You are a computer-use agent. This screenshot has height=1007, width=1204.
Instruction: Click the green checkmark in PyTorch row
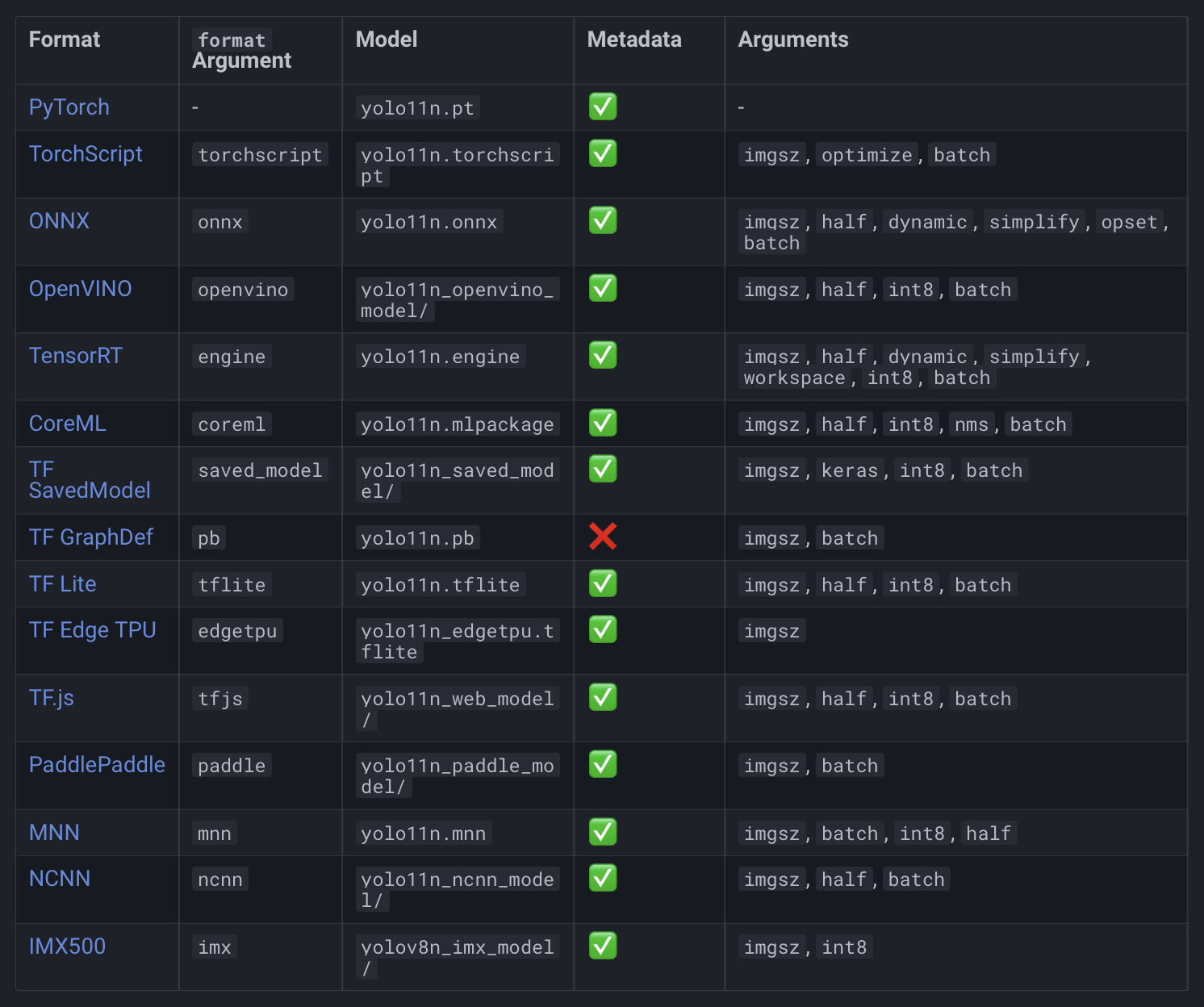[603, 107]
